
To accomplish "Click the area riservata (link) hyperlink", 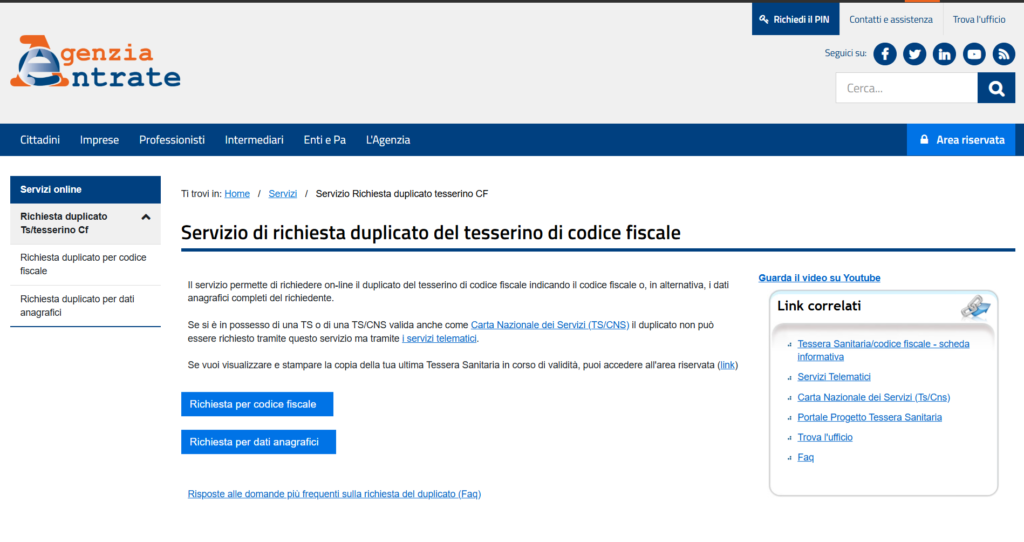I will pos(727,365).
